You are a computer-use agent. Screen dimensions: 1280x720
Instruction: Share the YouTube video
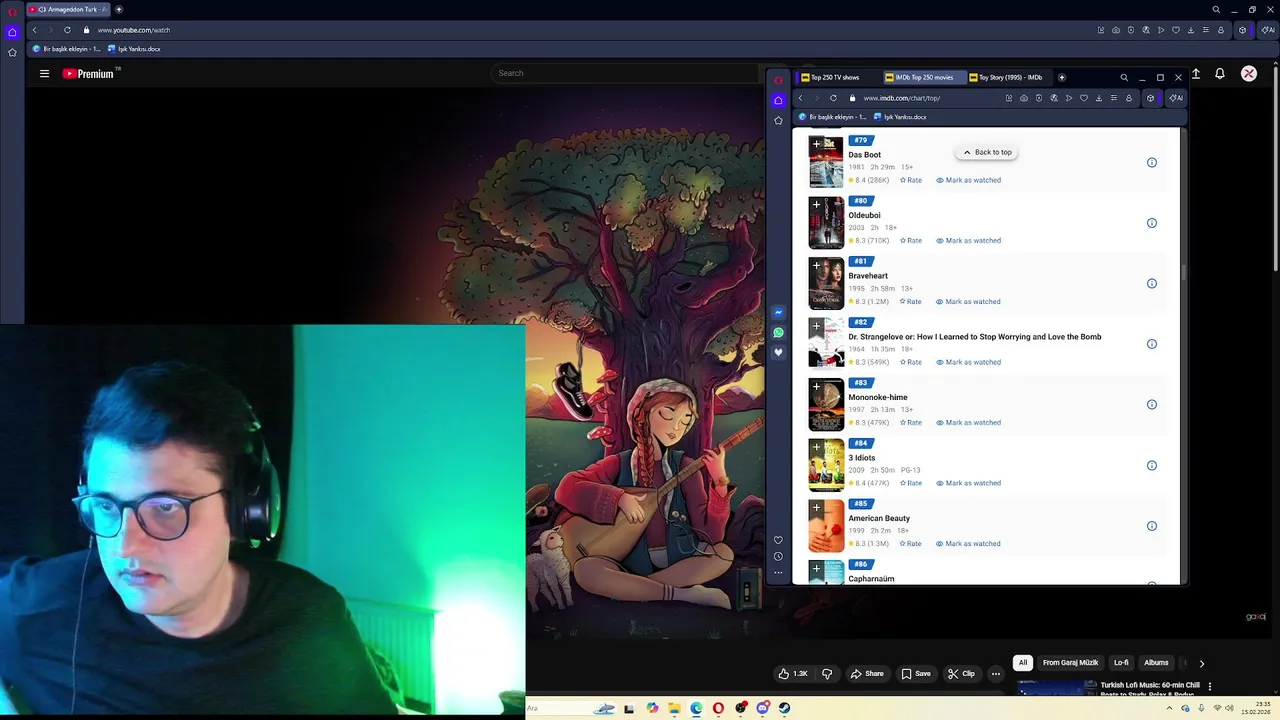coord(867,674)
